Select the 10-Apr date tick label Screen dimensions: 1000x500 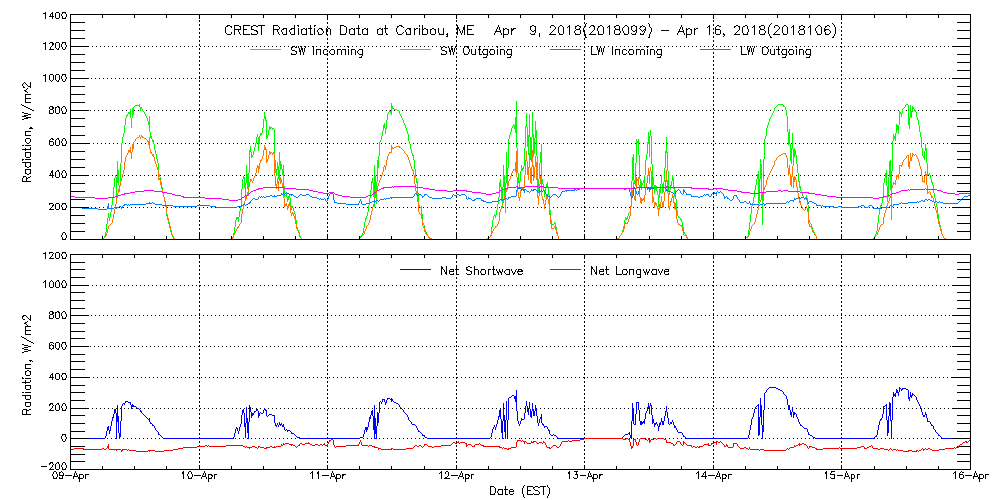200,477
